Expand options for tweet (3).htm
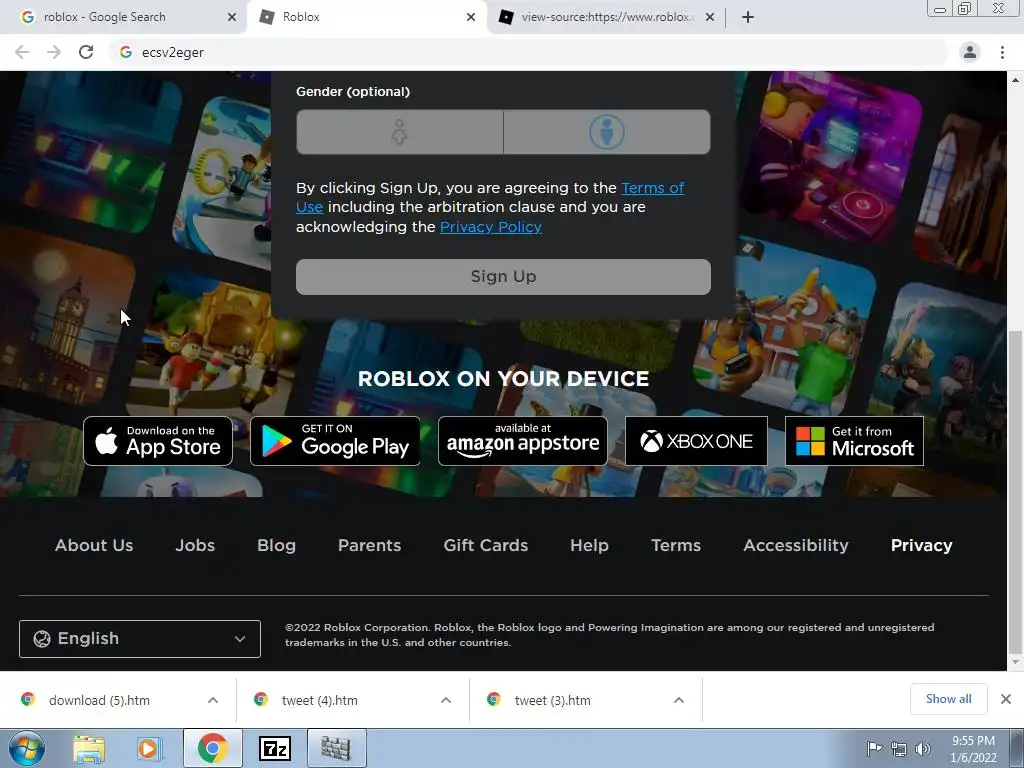Screen dimensions: 1024x768 679,700
